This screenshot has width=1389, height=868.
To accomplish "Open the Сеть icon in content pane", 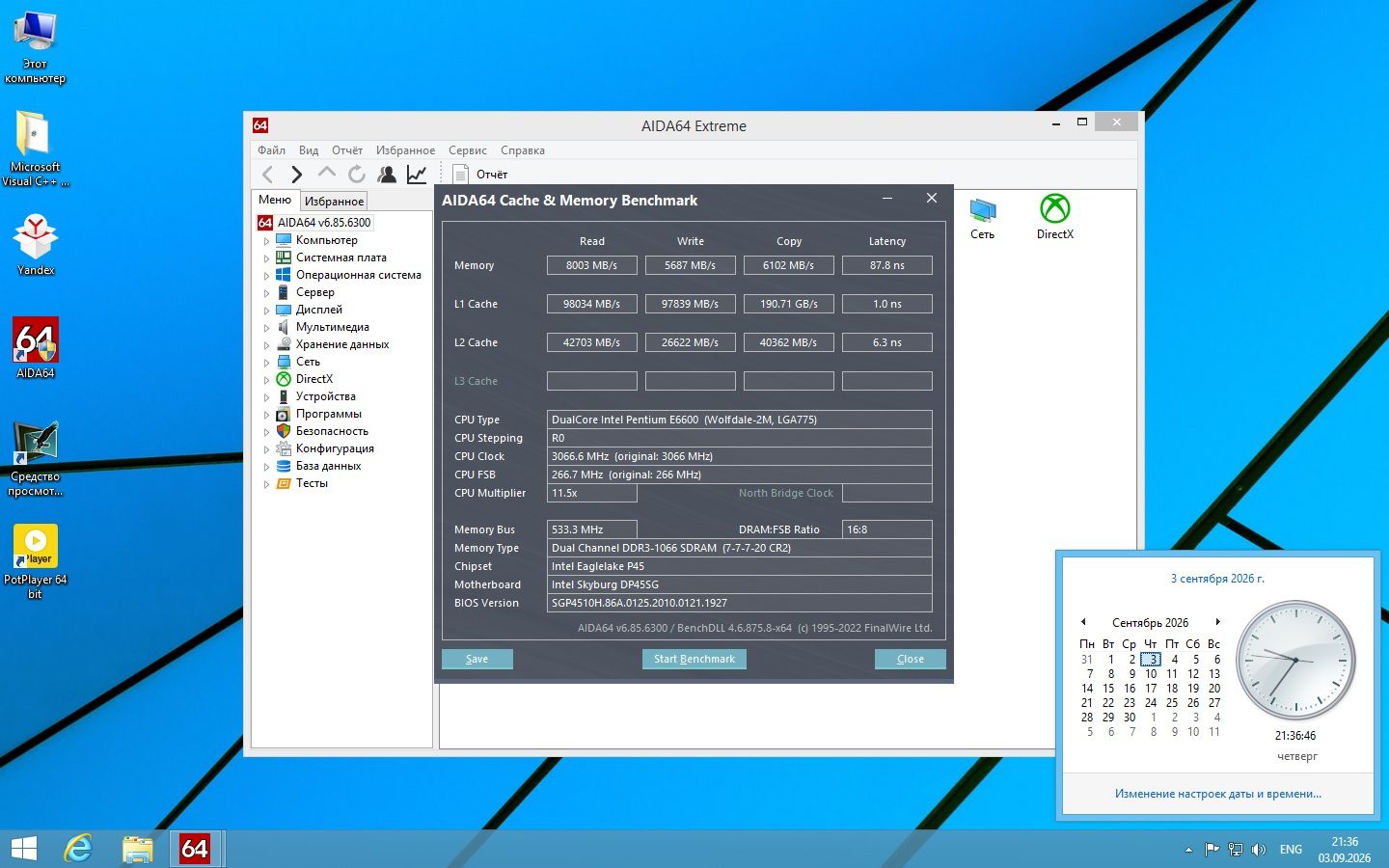I will click(983, 217).
